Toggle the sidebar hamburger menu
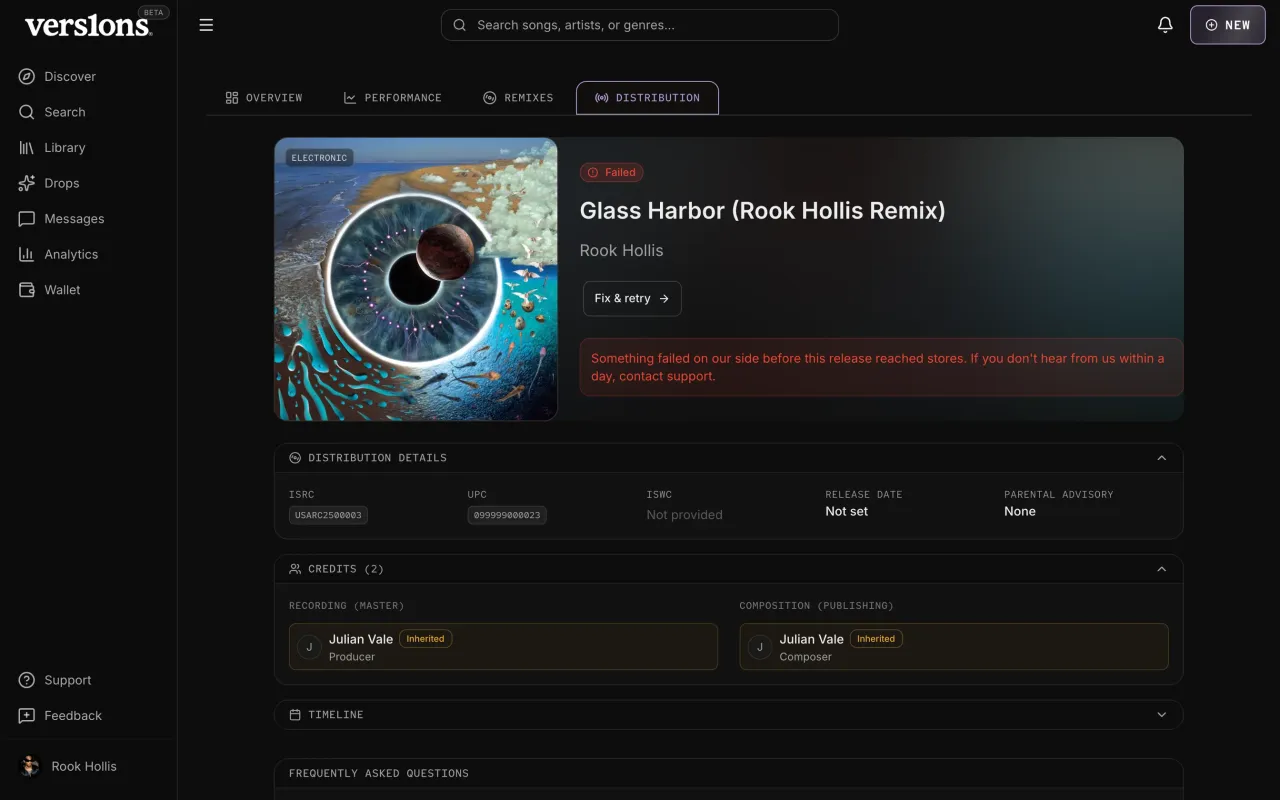This screenshot has width=1280, height=800. pos(206,25)
